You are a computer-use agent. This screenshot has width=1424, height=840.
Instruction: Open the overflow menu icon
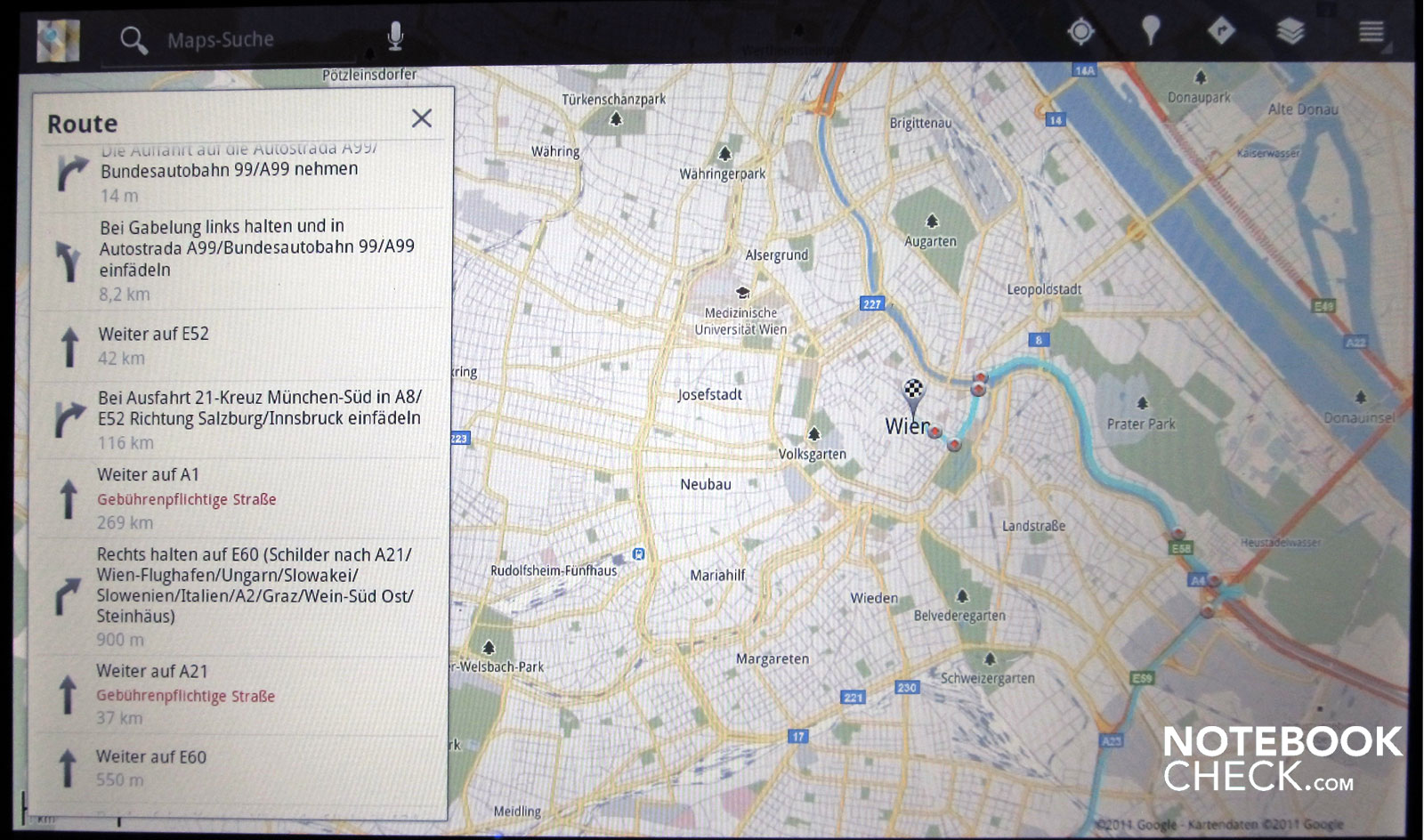(1371, 33)
